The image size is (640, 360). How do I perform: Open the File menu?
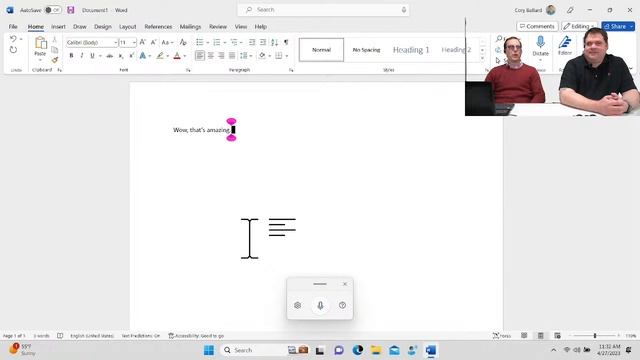pos(13,27)
